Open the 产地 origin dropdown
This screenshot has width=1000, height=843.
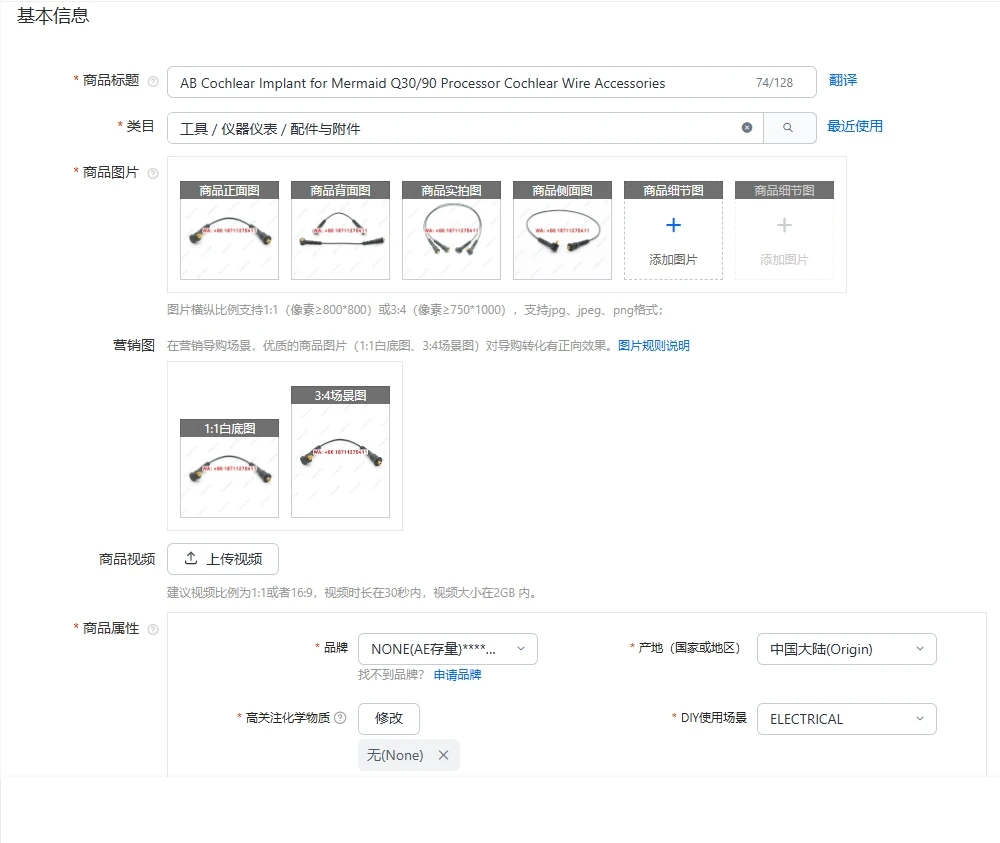tap(846, 648)
